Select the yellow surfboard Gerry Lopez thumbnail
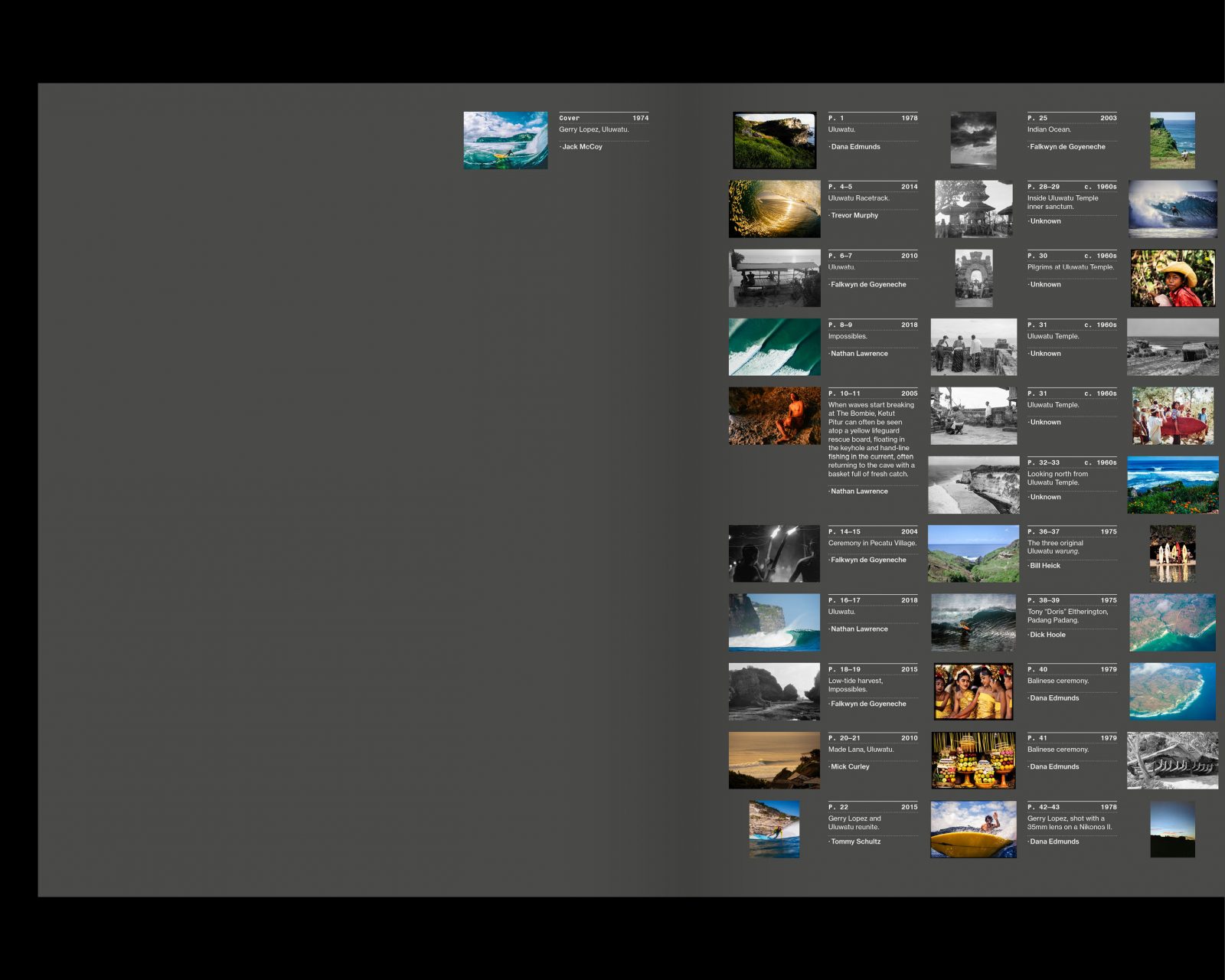 (973, 829)
